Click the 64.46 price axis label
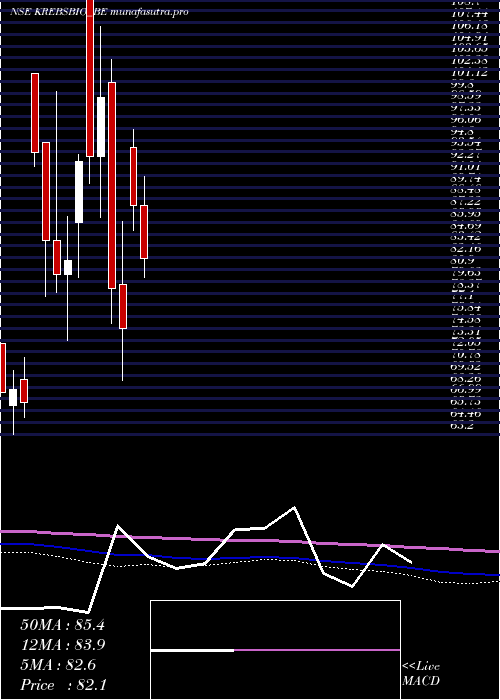Screen dimensions: 500x700 (x=467, y=414)
